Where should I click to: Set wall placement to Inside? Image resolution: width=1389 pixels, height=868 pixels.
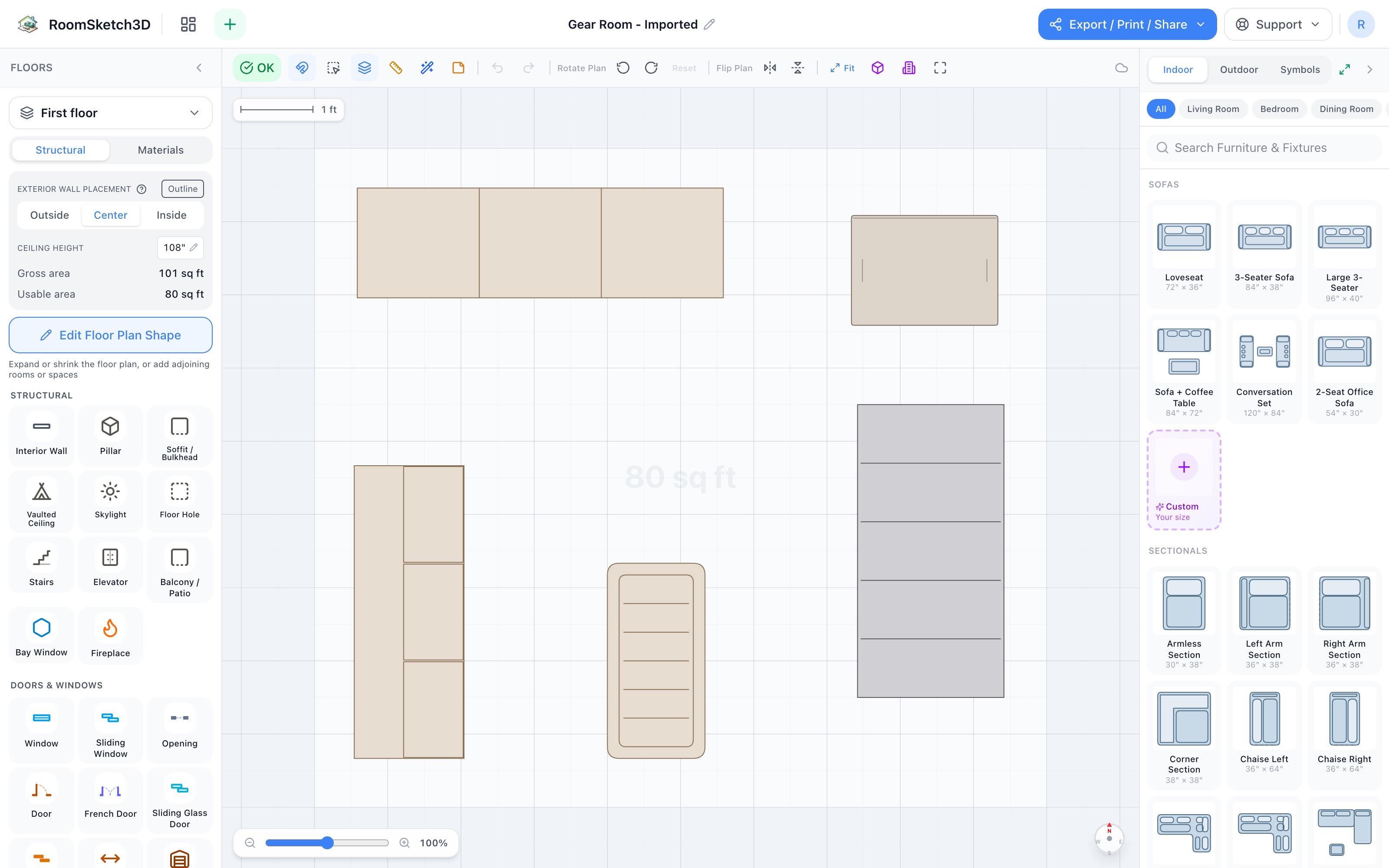[x=171, y=215]
